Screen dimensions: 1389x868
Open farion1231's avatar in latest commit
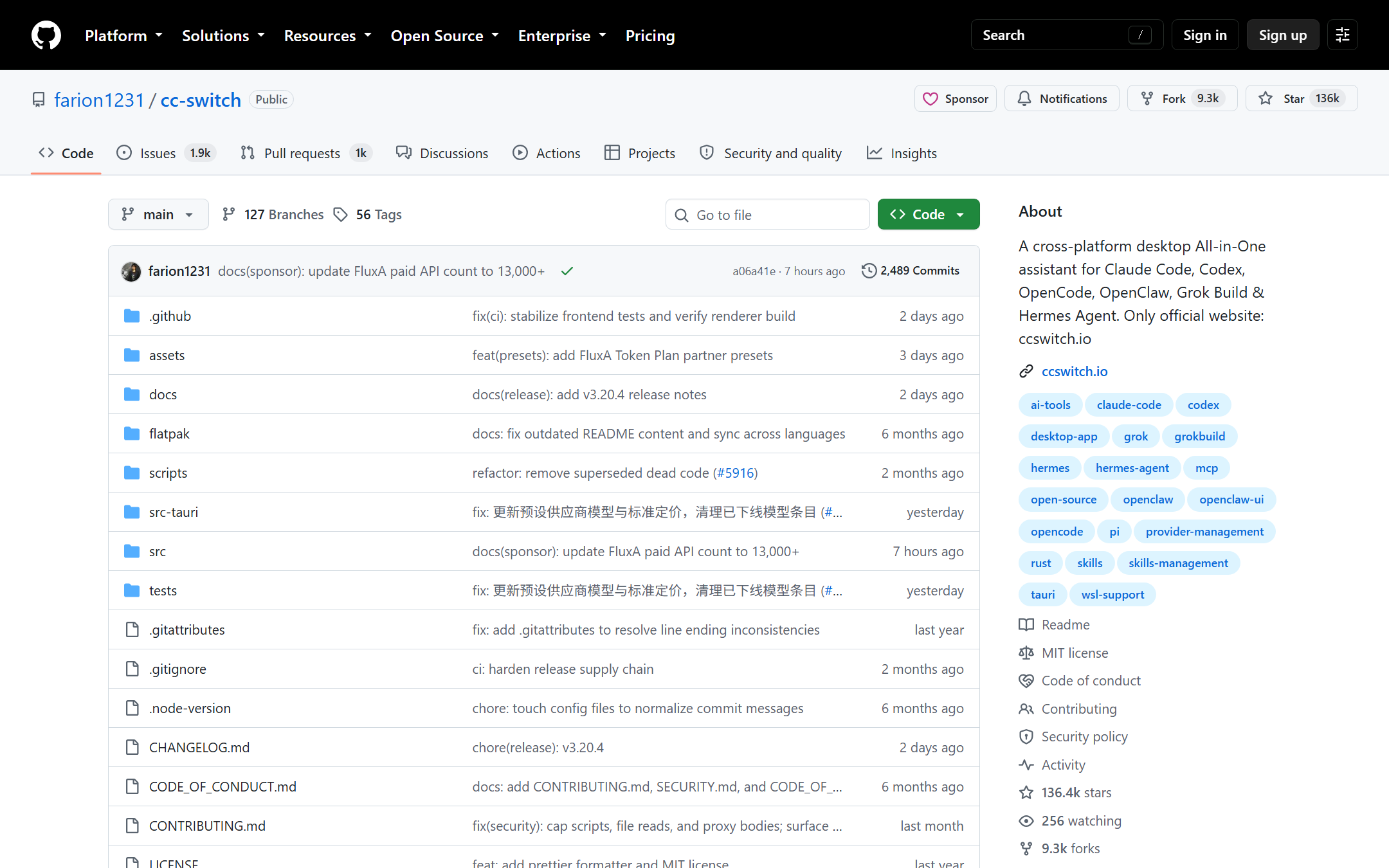pos(131,271)
